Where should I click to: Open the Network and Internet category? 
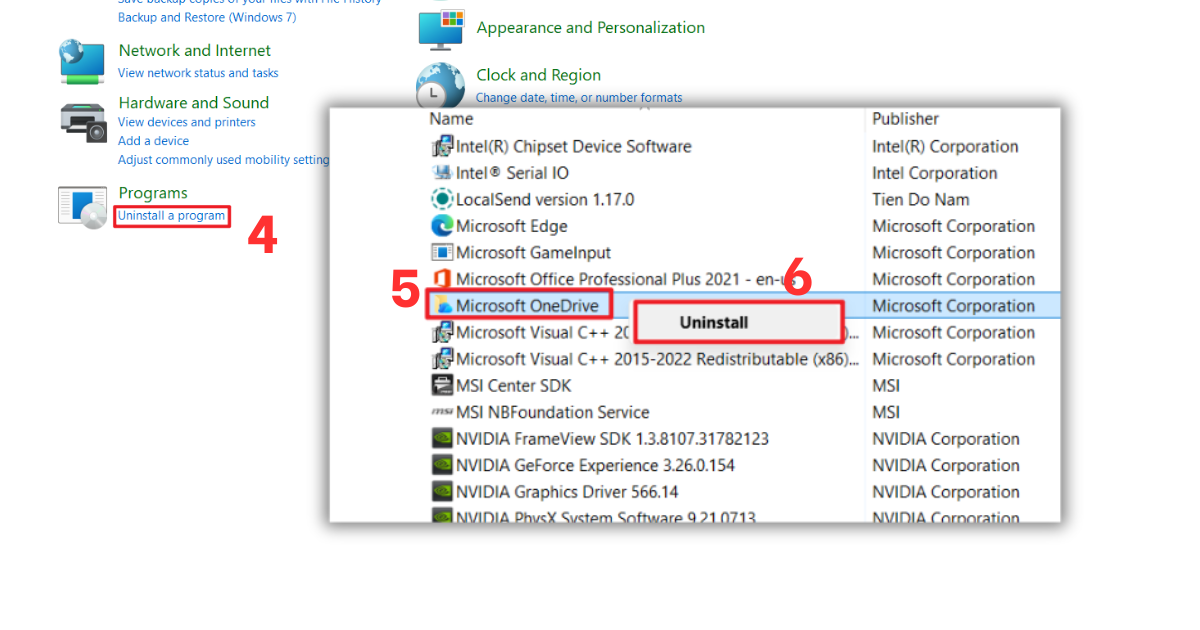click(x=194, y=50)
